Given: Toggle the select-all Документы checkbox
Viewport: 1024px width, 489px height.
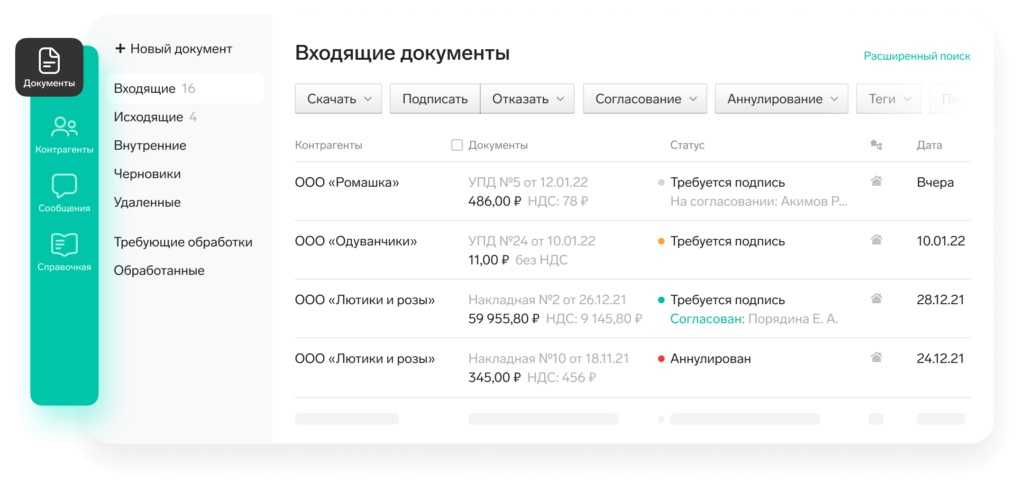Looking at the screenshot, I should (x=457, y=145).
